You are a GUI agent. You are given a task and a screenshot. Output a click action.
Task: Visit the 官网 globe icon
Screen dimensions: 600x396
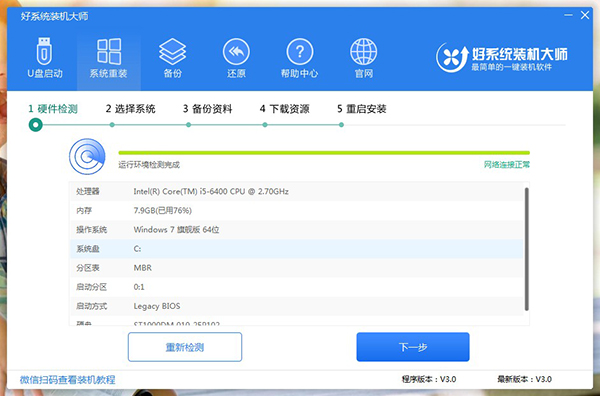[x=364, y=57]
